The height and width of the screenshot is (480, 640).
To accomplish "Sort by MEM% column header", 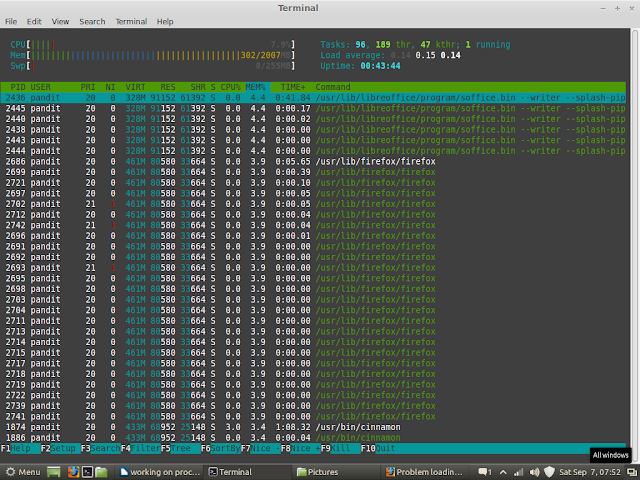I will (256, 87).
